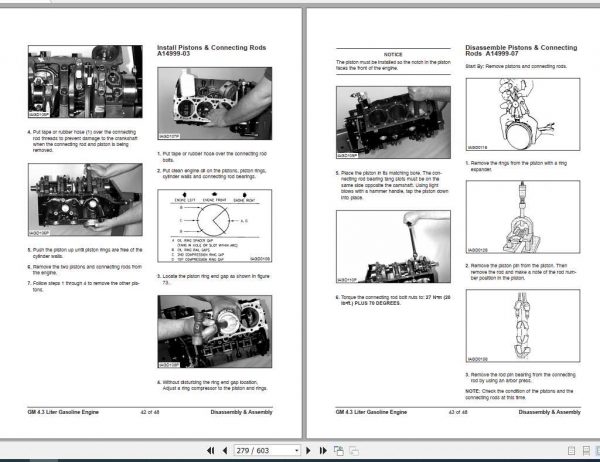The image size is (600, 462).
Task: Click the hammer handle piston install photo
Action: click(215, 331)
